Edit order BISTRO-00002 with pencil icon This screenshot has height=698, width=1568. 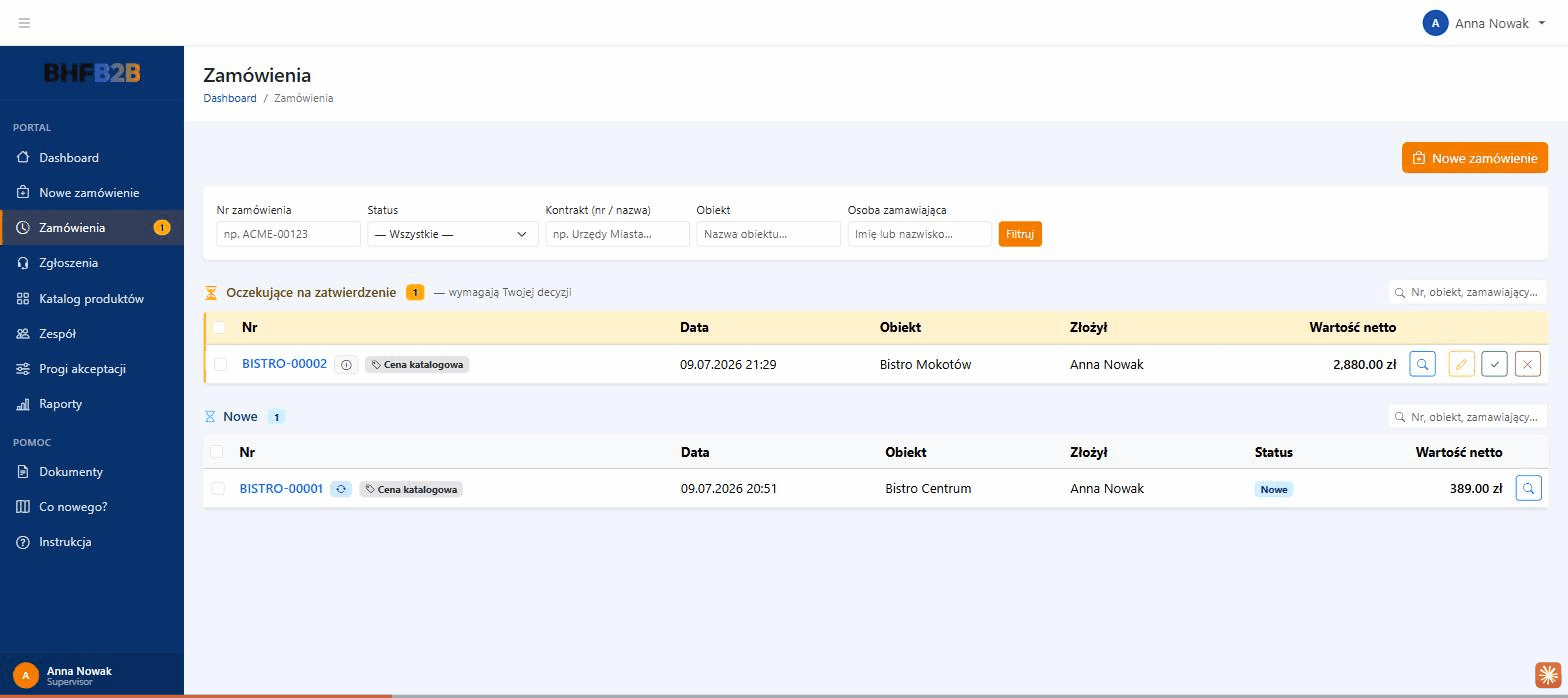coord(1461,364)
